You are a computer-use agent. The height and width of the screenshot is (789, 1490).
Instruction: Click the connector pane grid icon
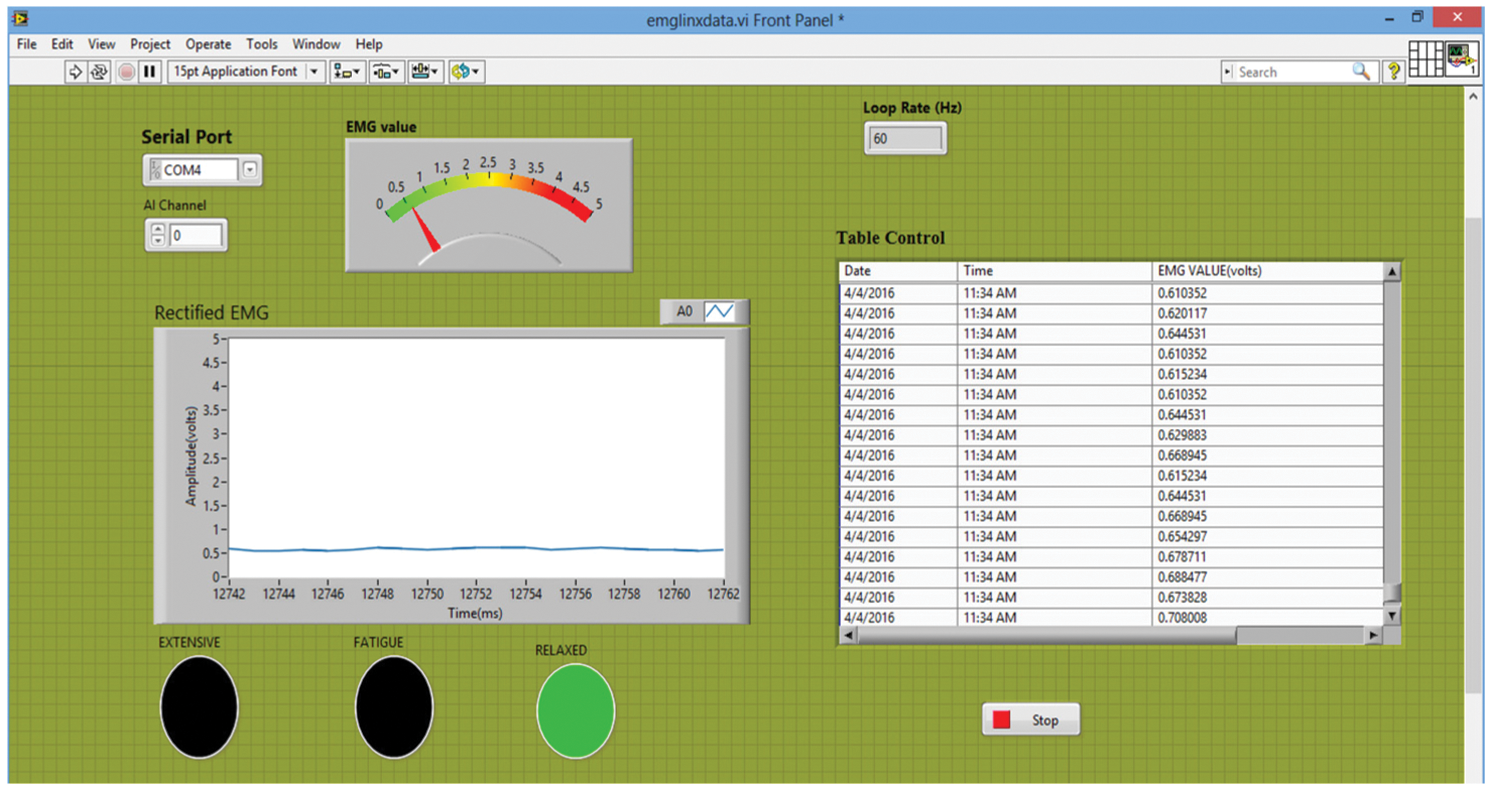tap(1425, 59)
